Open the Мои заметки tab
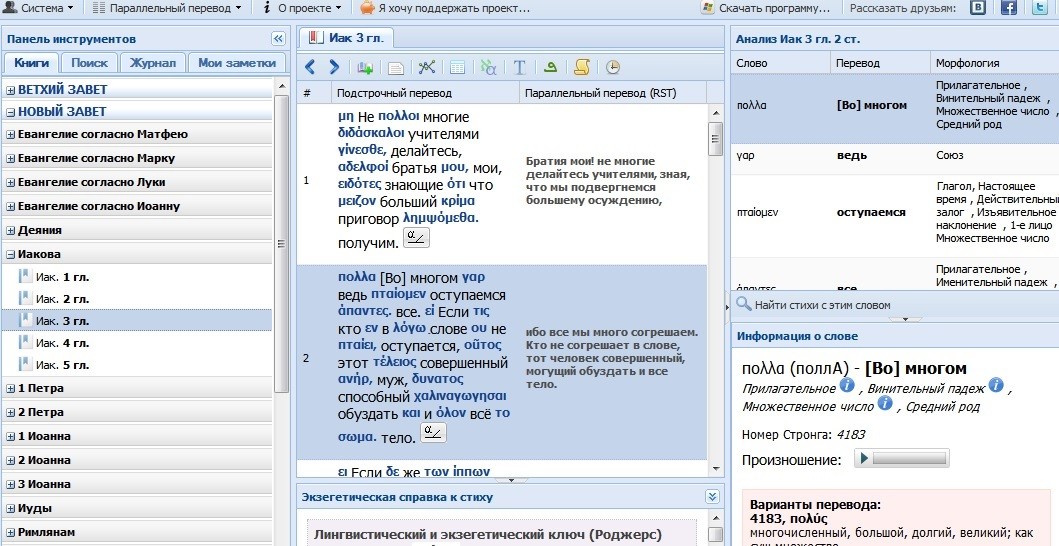The height and width of the screenshot is (546, 1059). 236,63
